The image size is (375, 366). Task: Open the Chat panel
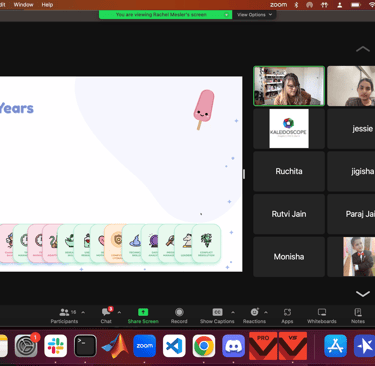click(106, 316)
